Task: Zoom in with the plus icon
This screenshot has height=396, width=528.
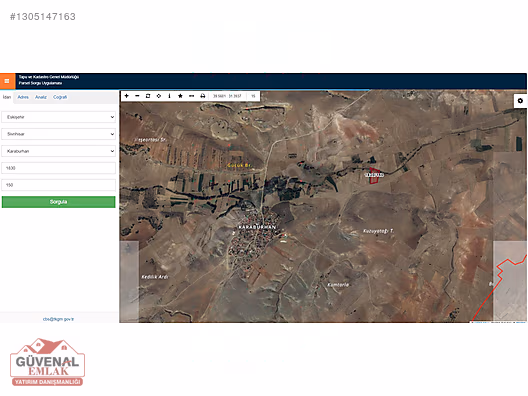Action: [x=127, y=96]
